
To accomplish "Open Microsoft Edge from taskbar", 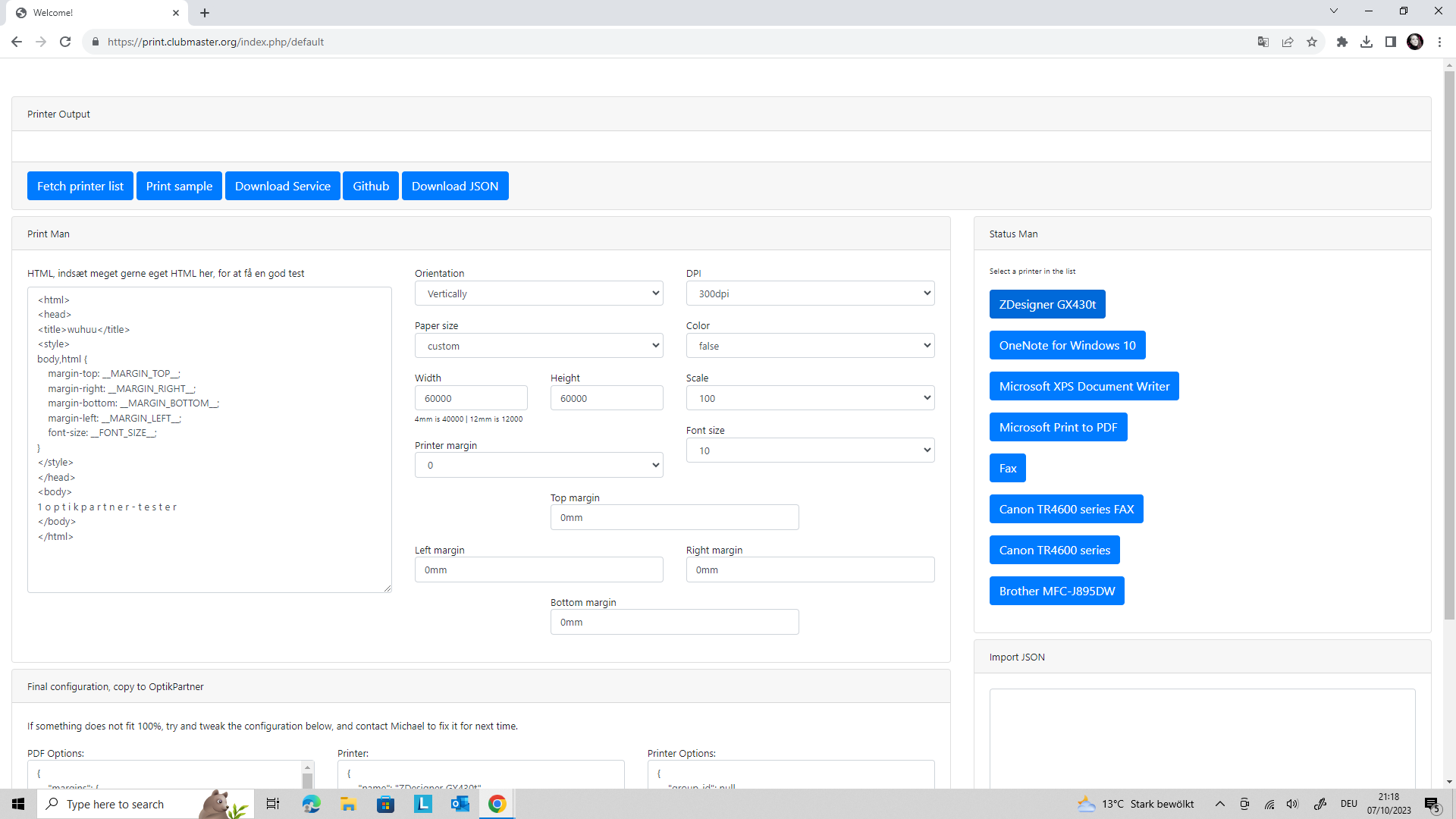I will pyautogui.click(x=311, y=804).
